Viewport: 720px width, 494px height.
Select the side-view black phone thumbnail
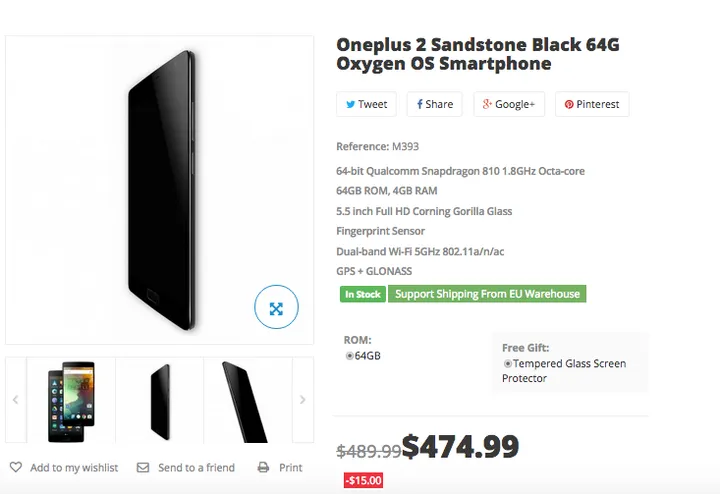(x=160, y=401)
